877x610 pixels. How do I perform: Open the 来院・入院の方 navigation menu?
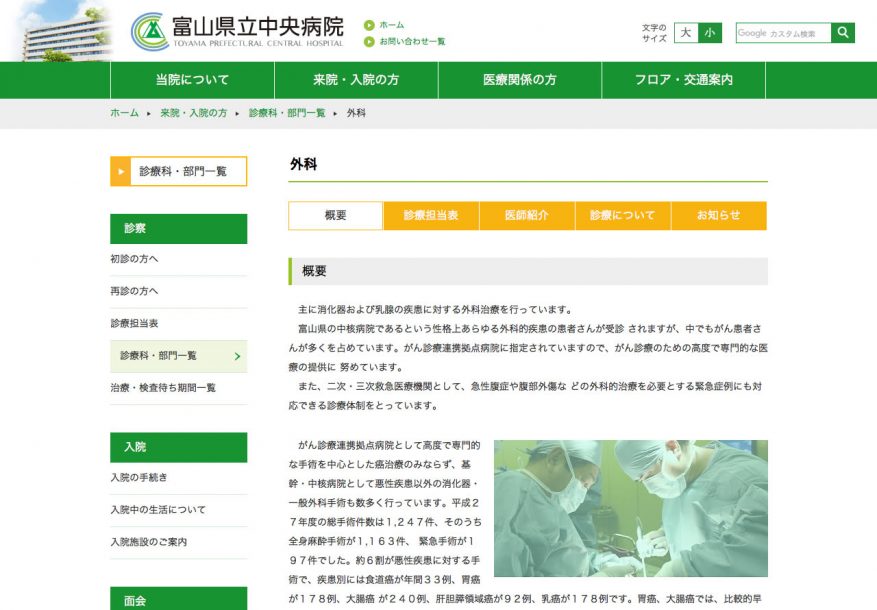(356, 80)
